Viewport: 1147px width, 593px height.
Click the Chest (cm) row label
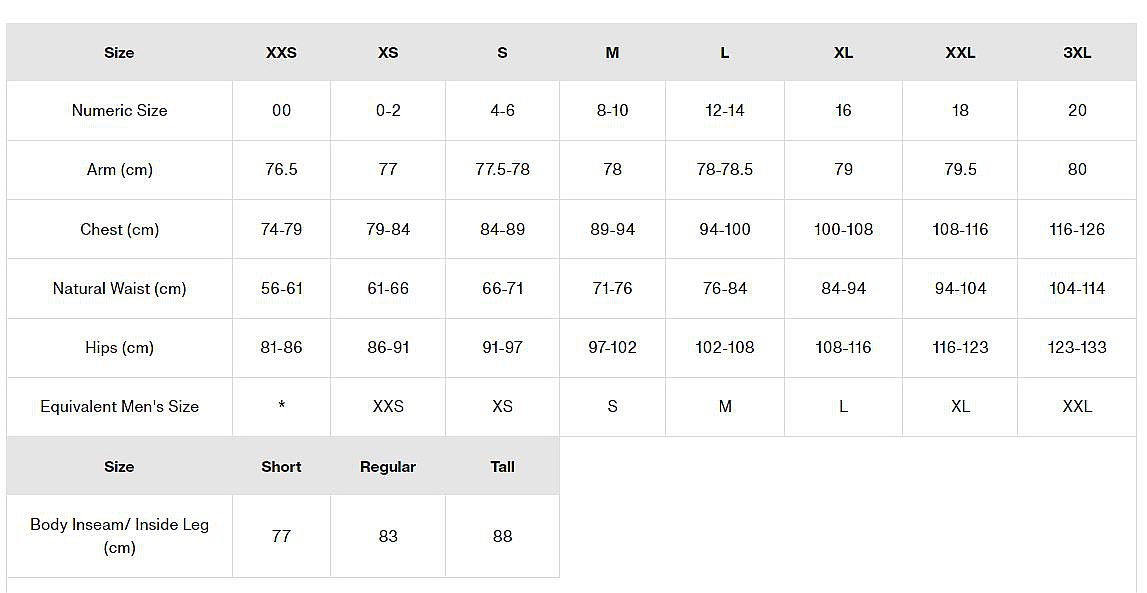click(x=119, y=230)
